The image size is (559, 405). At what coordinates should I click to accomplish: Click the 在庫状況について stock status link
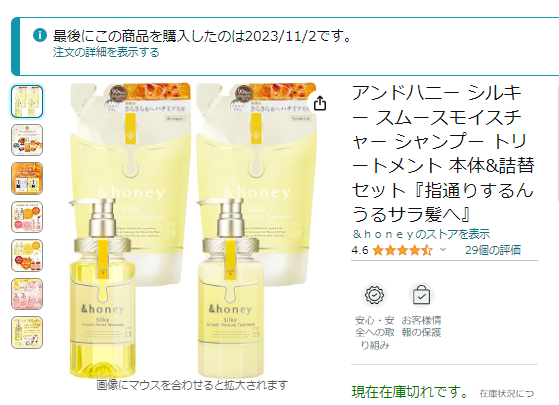(x=507, y=394)
